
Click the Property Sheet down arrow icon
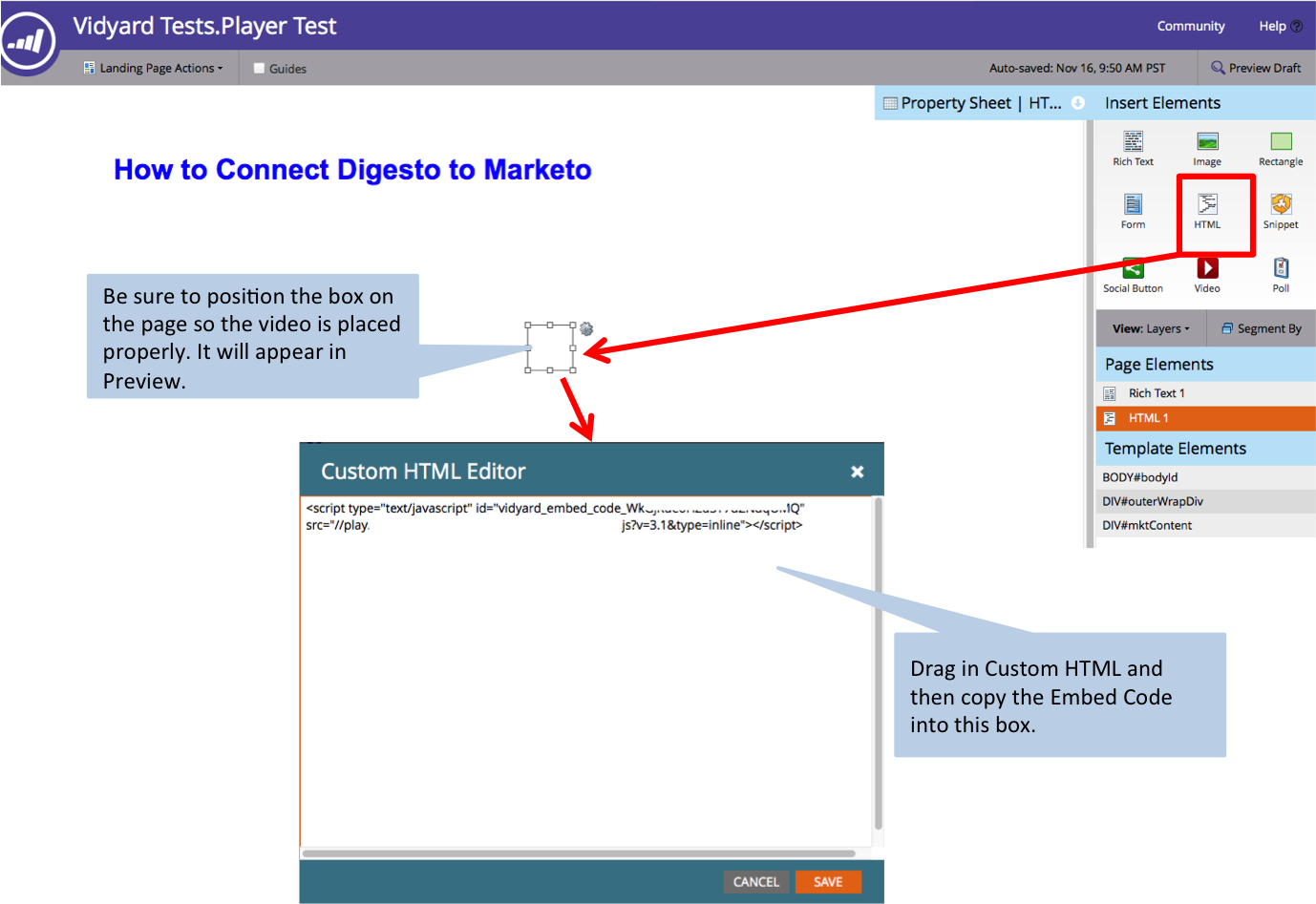tap(1077, 103)
